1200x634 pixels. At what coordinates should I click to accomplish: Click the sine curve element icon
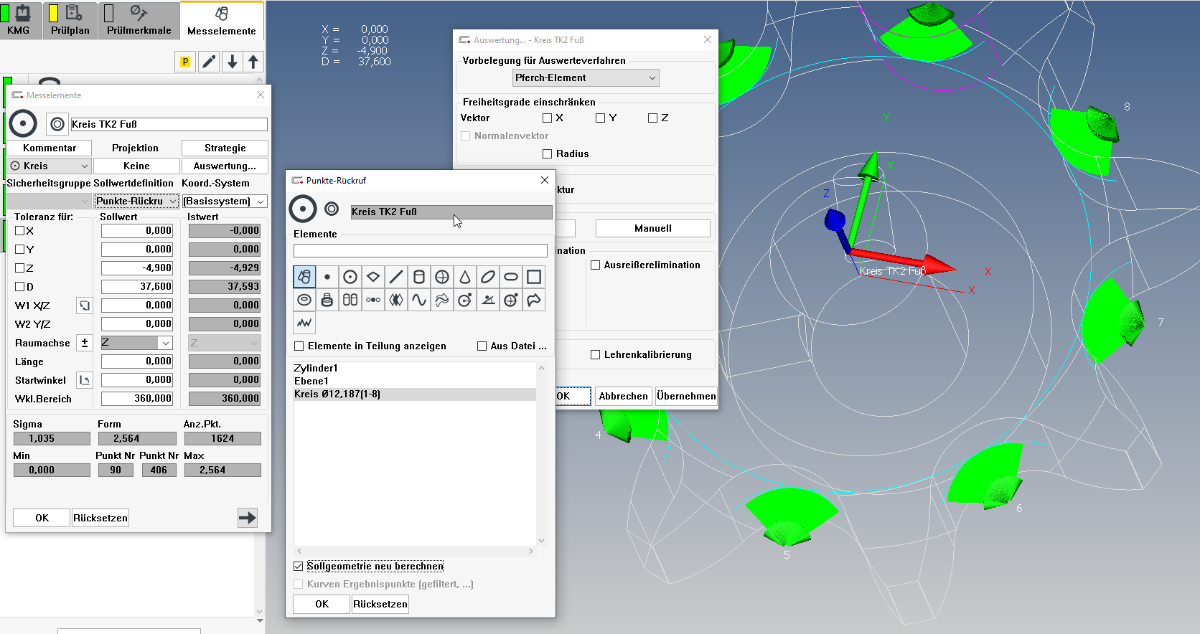coord(419,299)
